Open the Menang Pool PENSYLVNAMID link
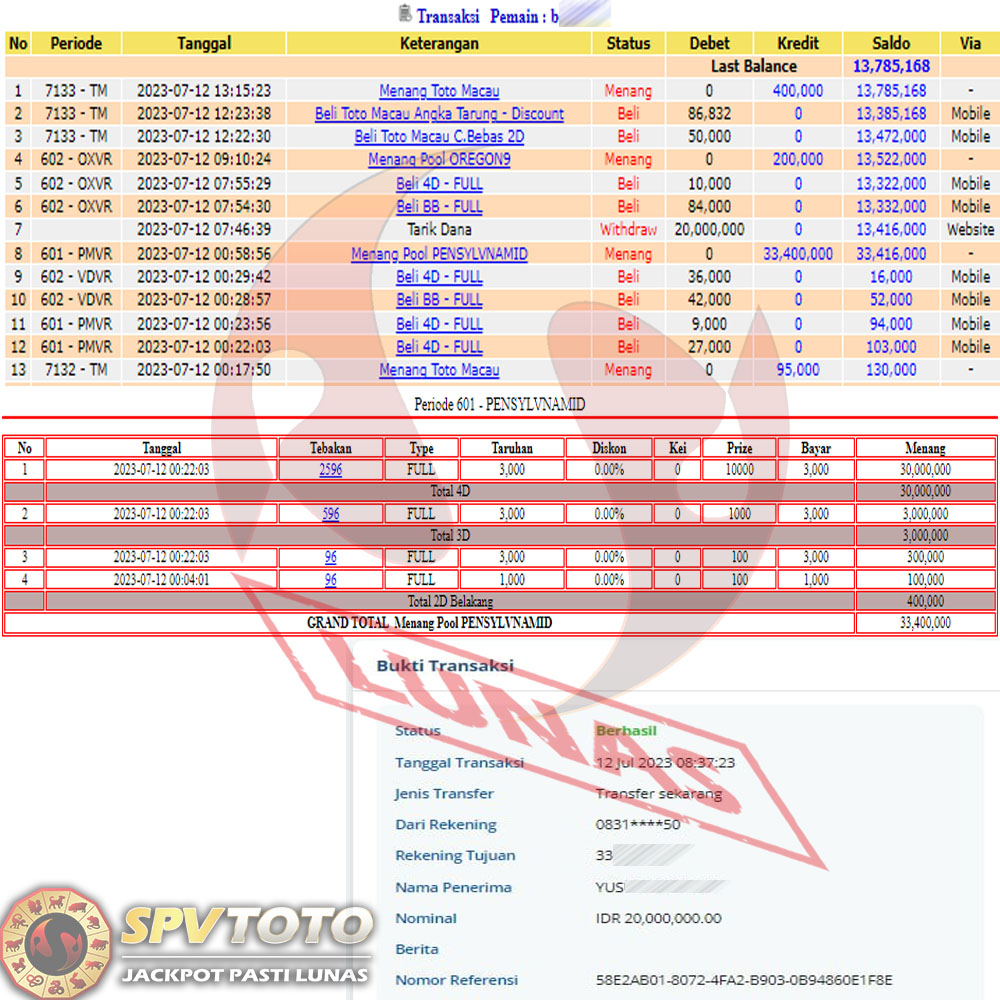1000x1000 pixels. click(x=439, y=254)
